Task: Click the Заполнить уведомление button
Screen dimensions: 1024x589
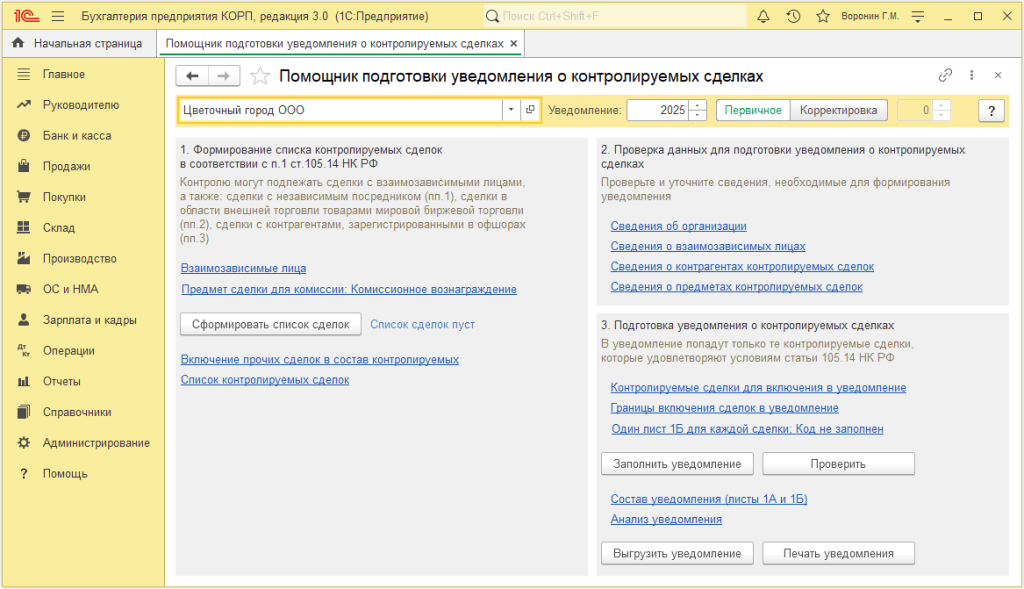Action: tap(677, 464)
